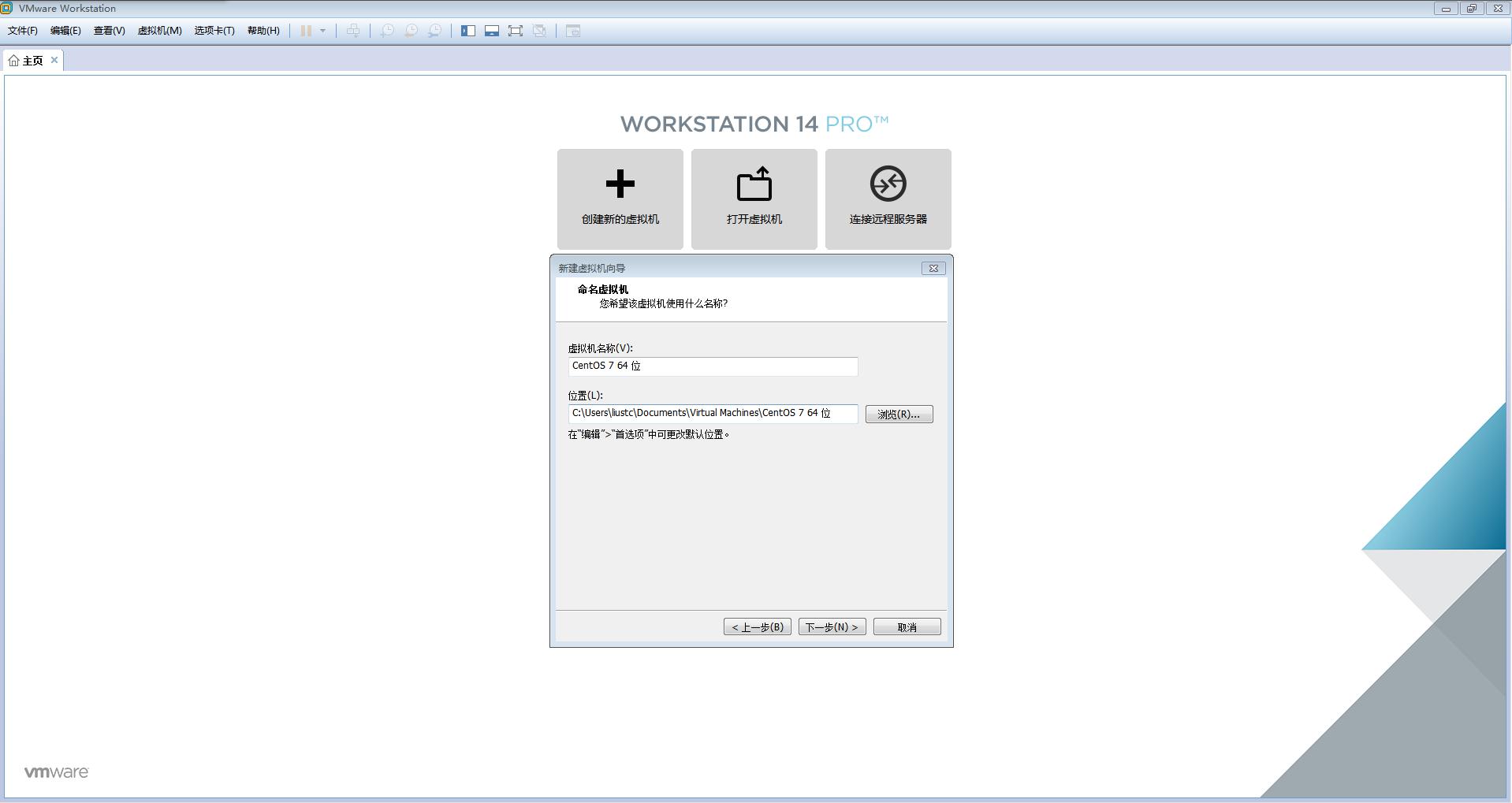The image size is (1512, 803).
Task: Click the 位置(L) path input field
Action: coord(713,414)
